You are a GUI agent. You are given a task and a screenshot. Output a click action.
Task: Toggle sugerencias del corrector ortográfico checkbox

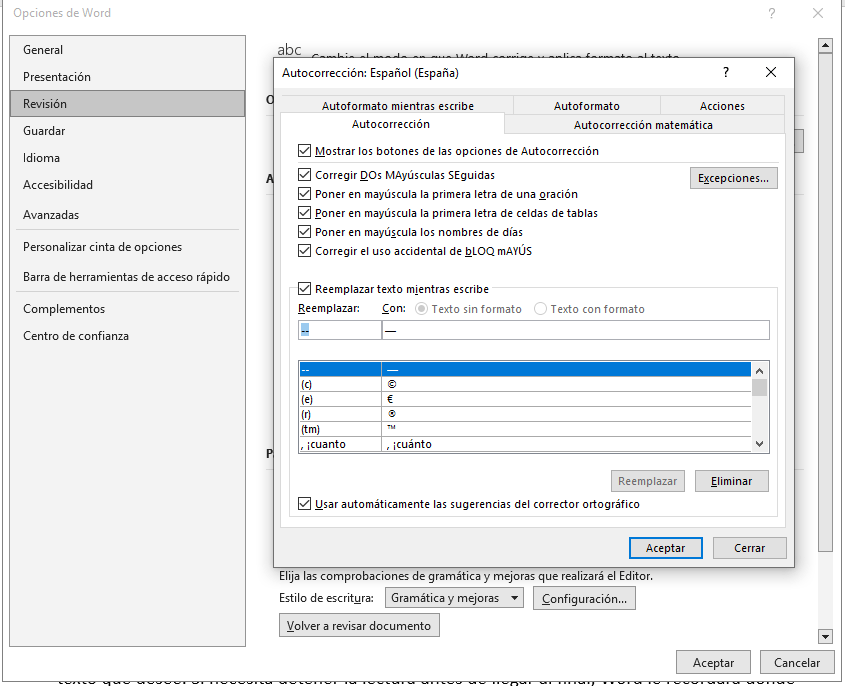tap(304, 504)
